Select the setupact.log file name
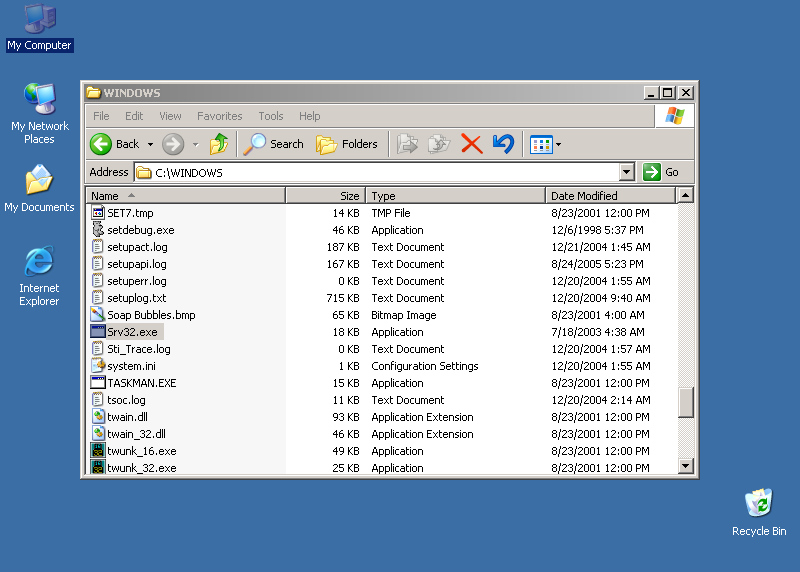 click(x=137, y=247)
